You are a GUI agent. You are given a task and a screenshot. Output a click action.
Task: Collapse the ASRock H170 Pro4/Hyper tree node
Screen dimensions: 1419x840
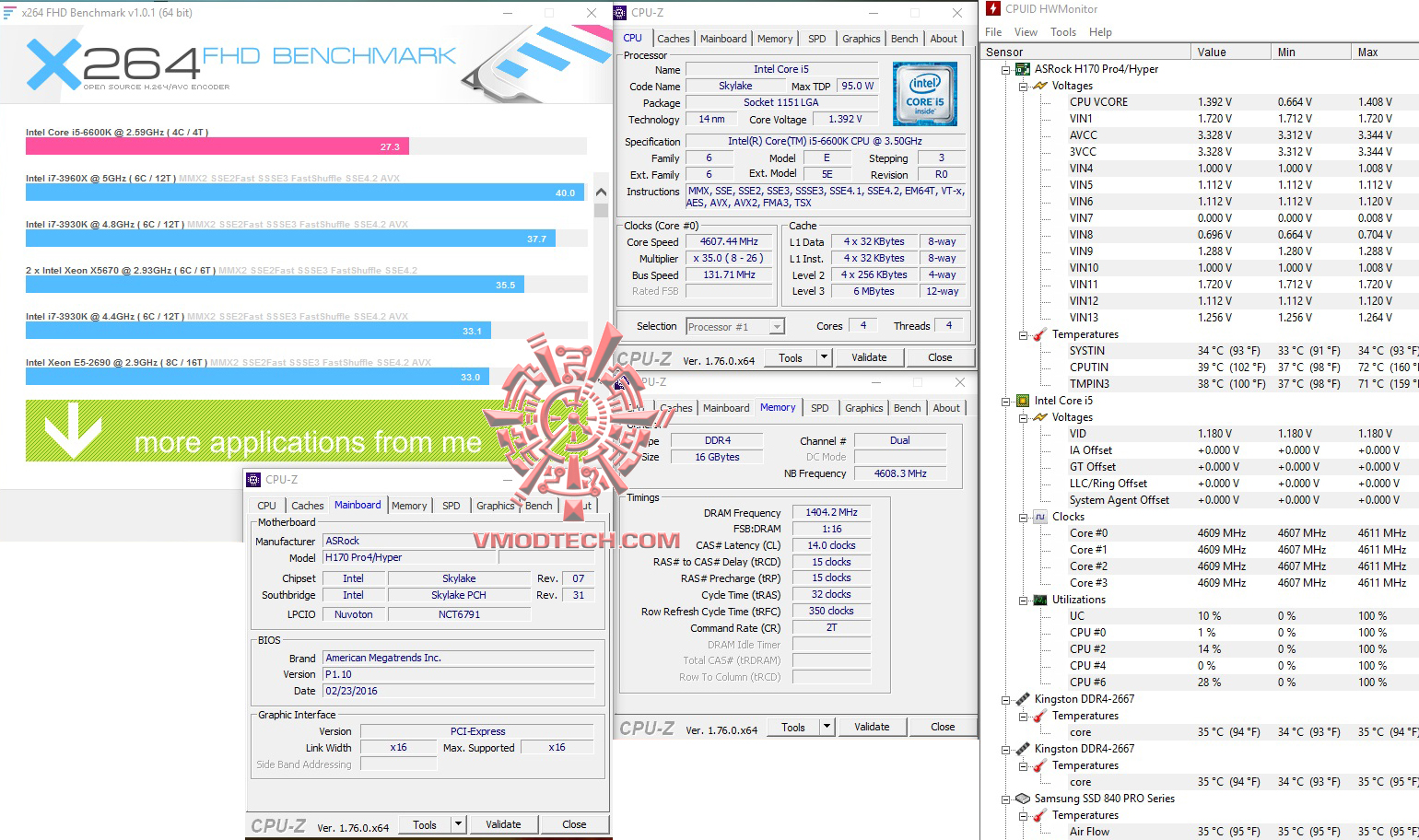click(x=1006, y=69)
